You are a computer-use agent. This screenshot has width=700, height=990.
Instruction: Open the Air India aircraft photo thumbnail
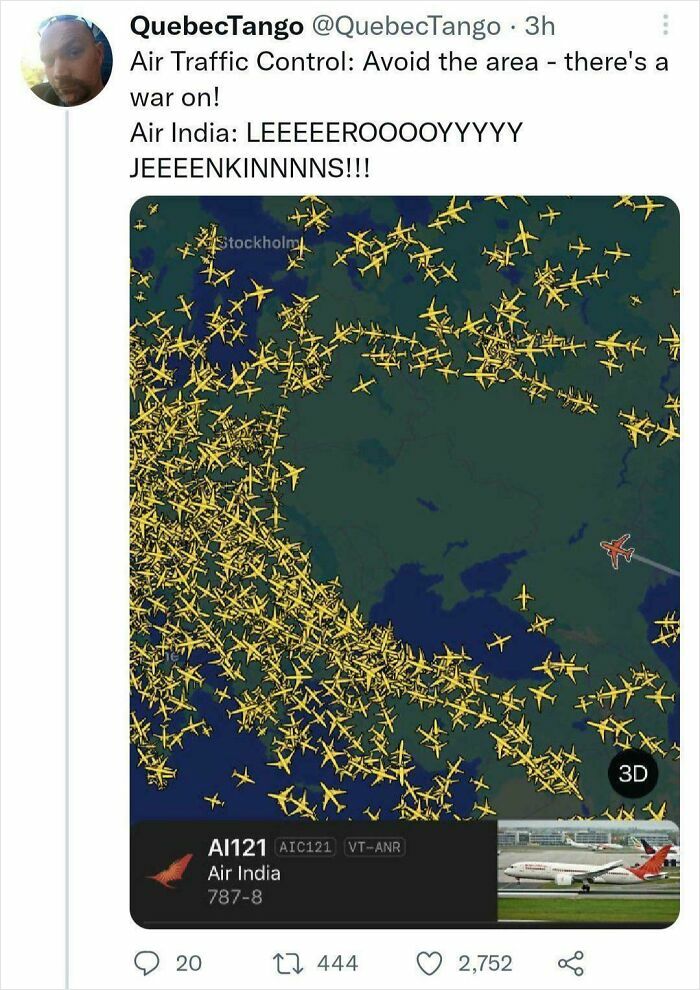[x=588, y=871]
